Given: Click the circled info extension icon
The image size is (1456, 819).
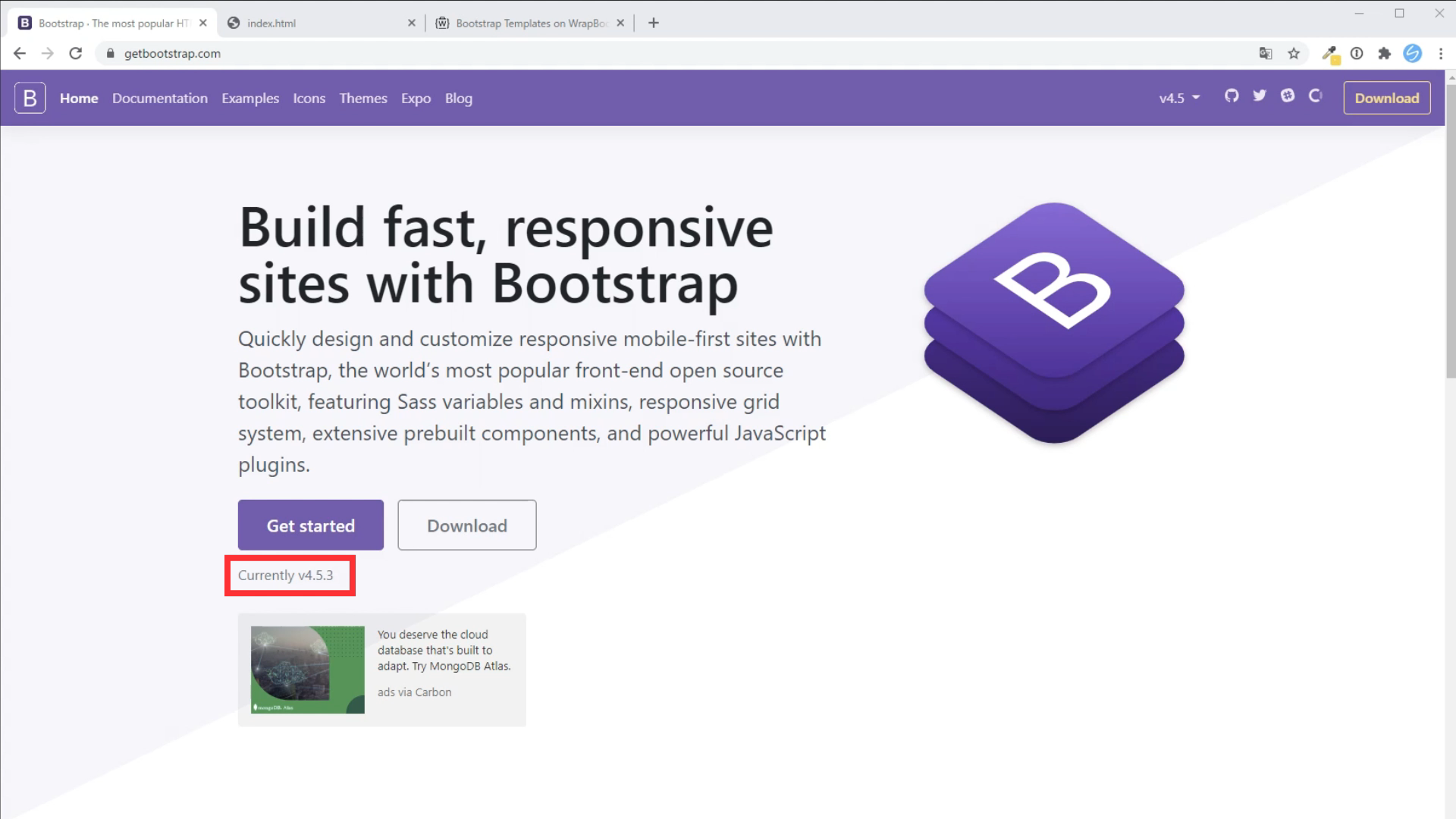Looking at the screenshot, I should [x=1357, y=53].
